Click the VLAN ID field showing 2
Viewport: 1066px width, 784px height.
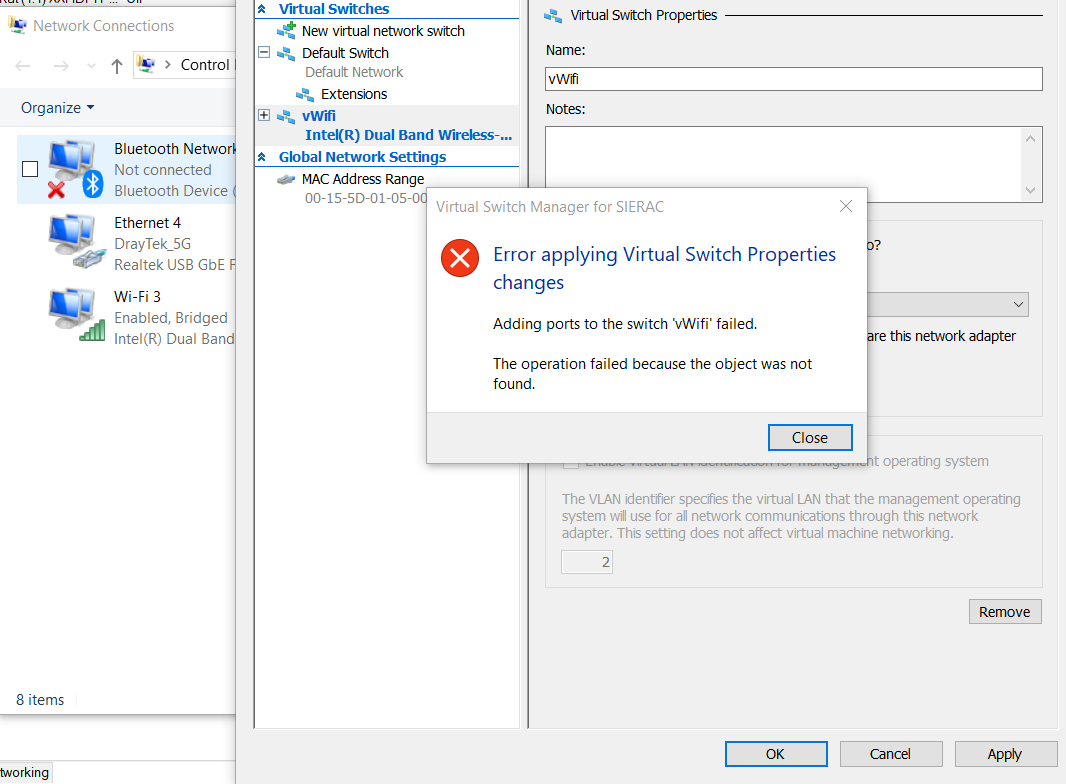pyautogui.click(x=587, y=562)
